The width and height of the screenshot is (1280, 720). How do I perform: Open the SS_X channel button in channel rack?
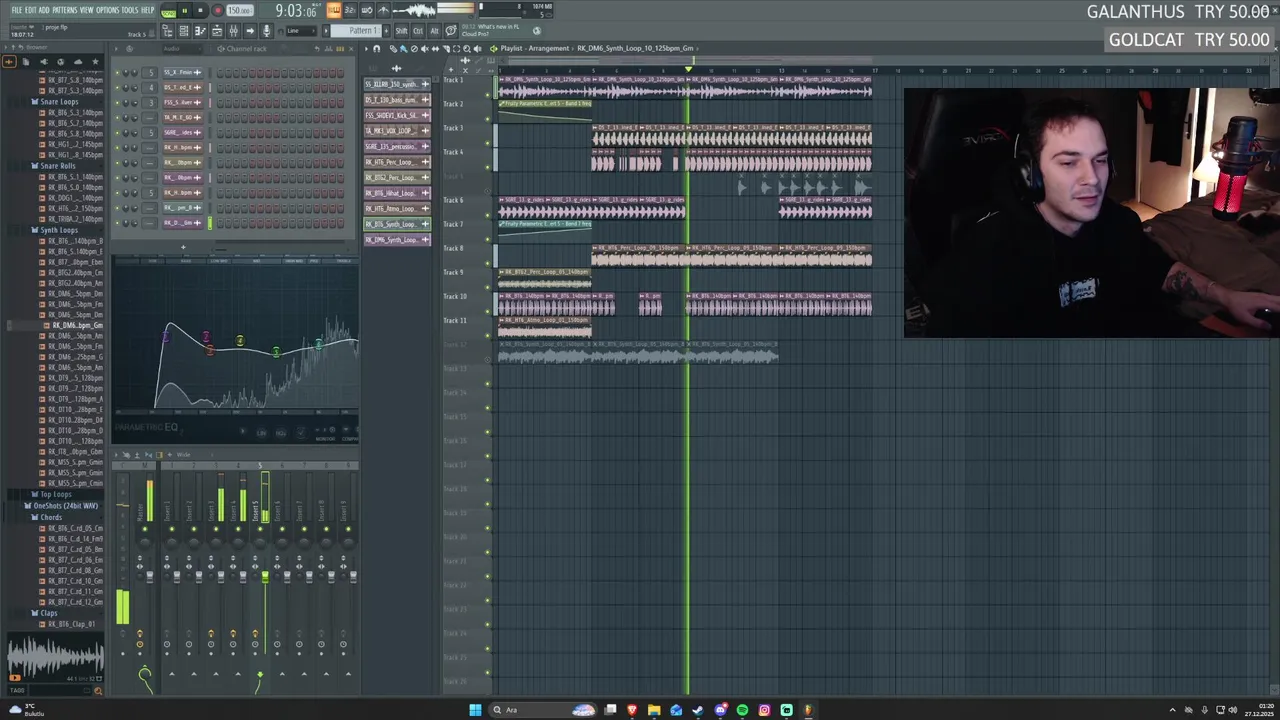pos(182,72)
